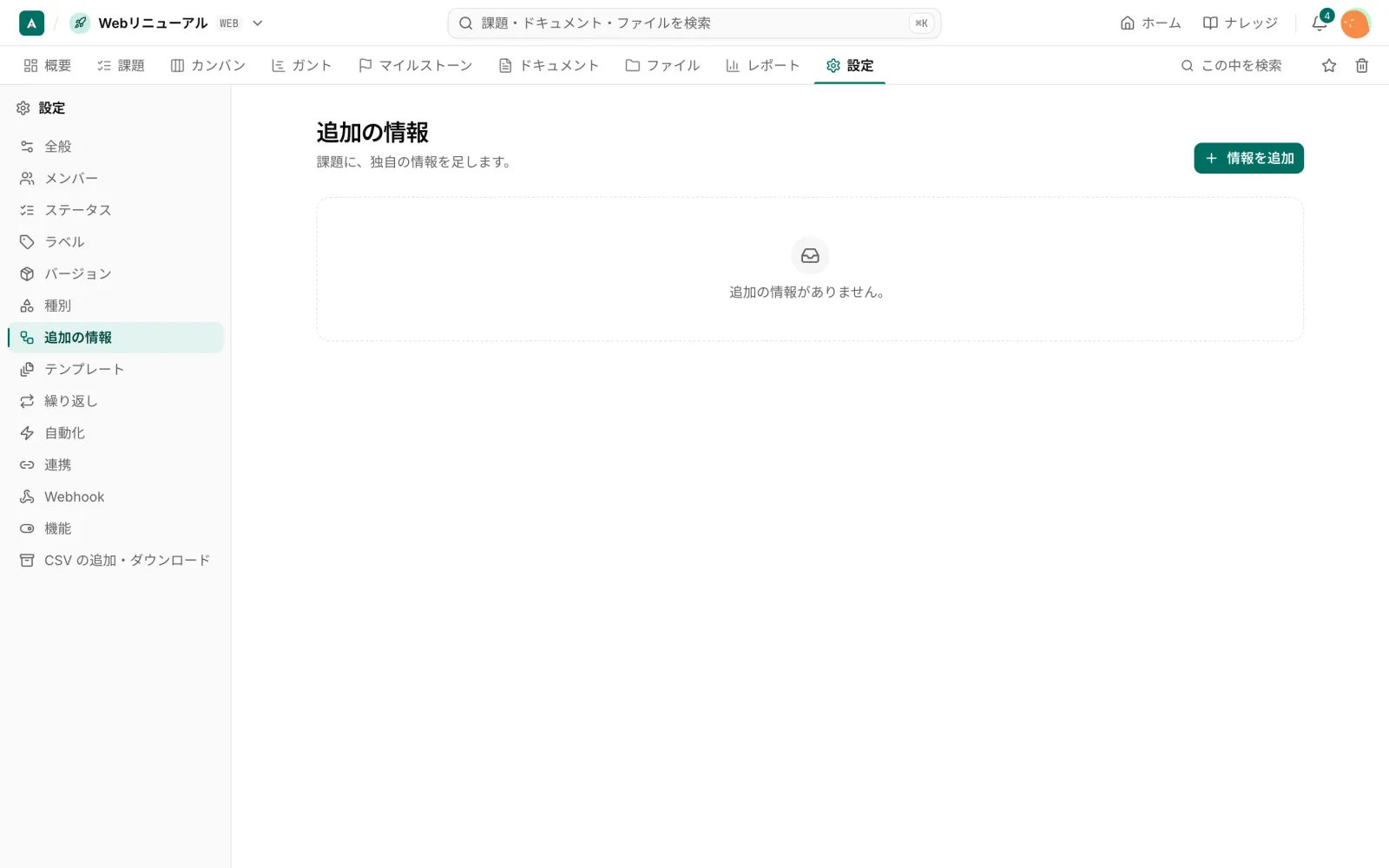Viewport: 1389px width, 868px height.
Task: Open CSV の追加・ダウンロード settings
Action: point(115,560)
